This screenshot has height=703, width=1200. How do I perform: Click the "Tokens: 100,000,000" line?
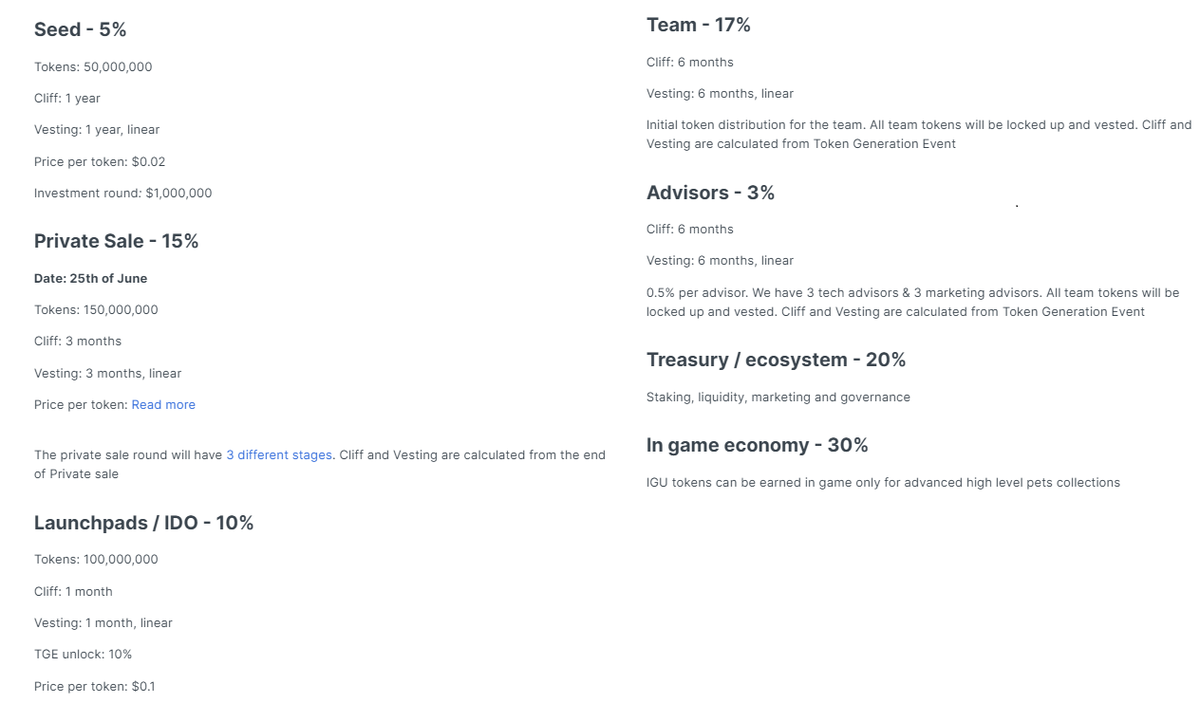[96, 559]
